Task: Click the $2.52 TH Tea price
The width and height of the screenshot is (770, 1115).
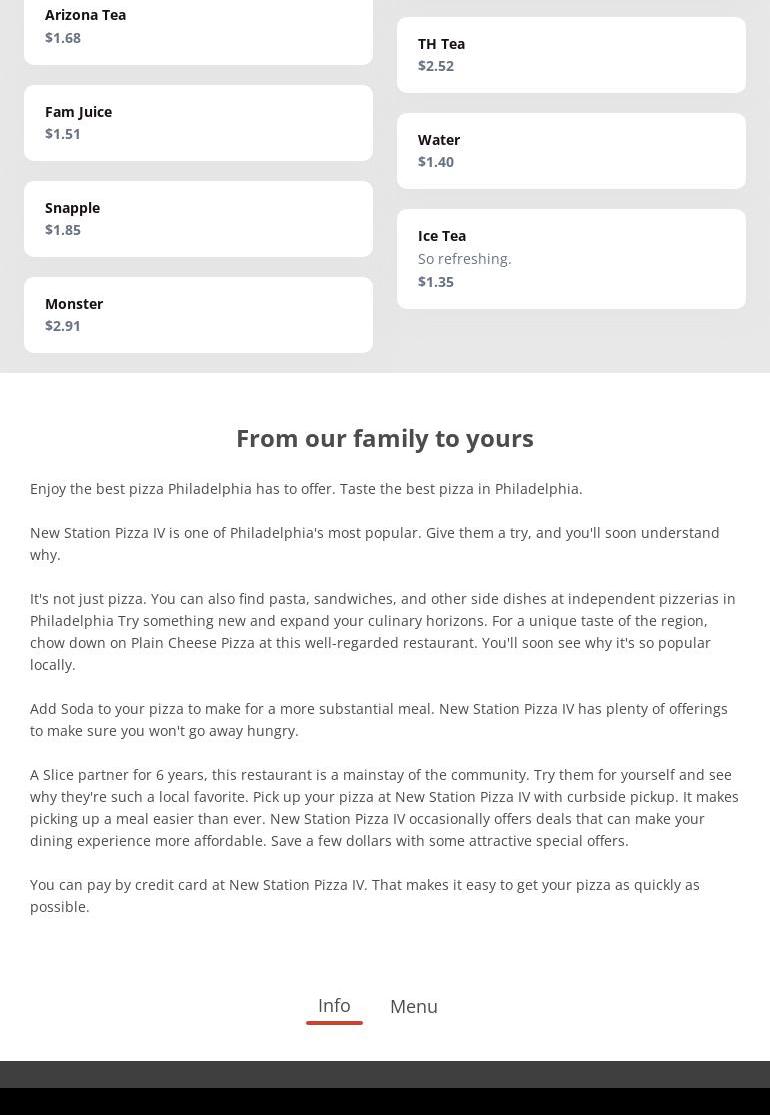Action: (436, 66)
